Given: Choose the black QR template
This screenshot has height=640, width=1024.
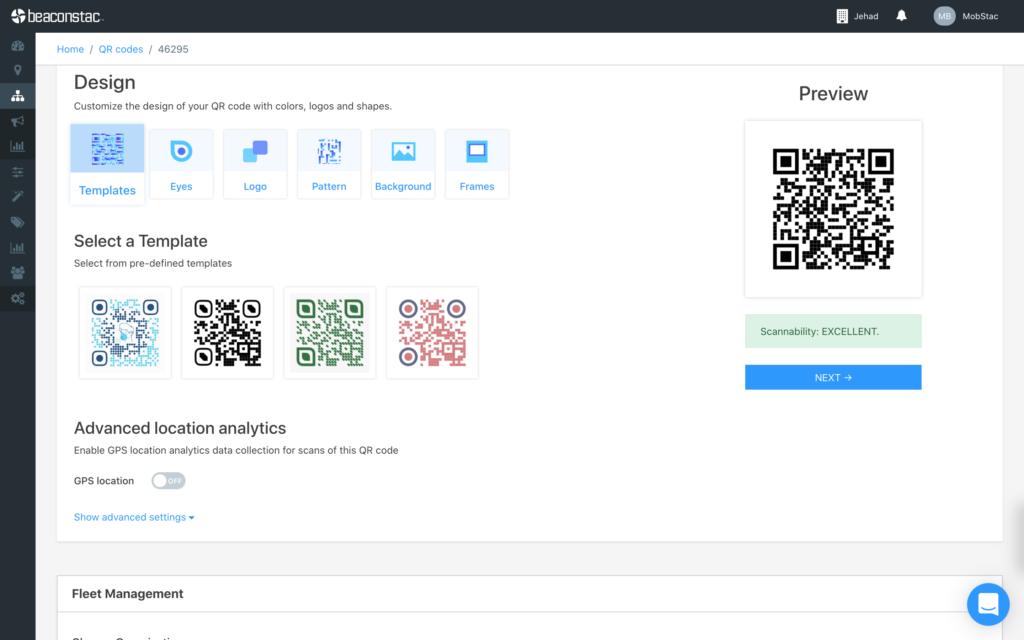Looking at the screenshot, I should click(x=227, y=332).
